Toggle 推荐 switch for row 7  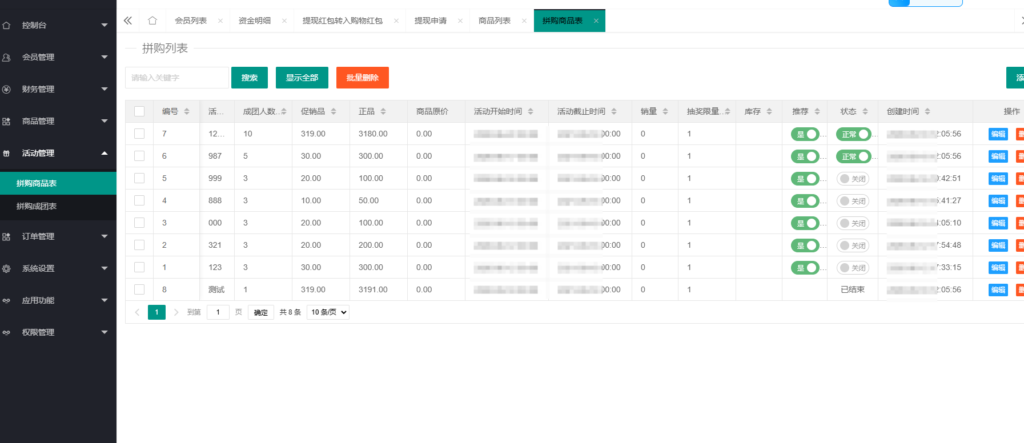click(x=805, y=134)
